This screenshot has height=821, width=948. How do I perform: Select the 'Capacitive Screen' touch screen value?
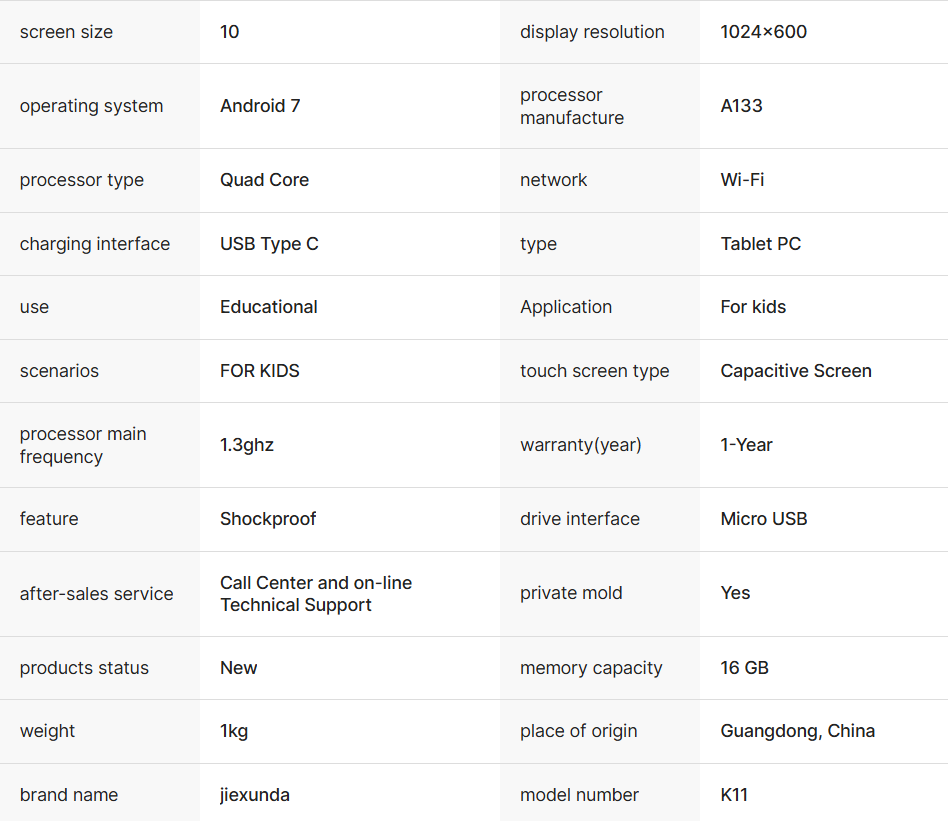[796, 371]
